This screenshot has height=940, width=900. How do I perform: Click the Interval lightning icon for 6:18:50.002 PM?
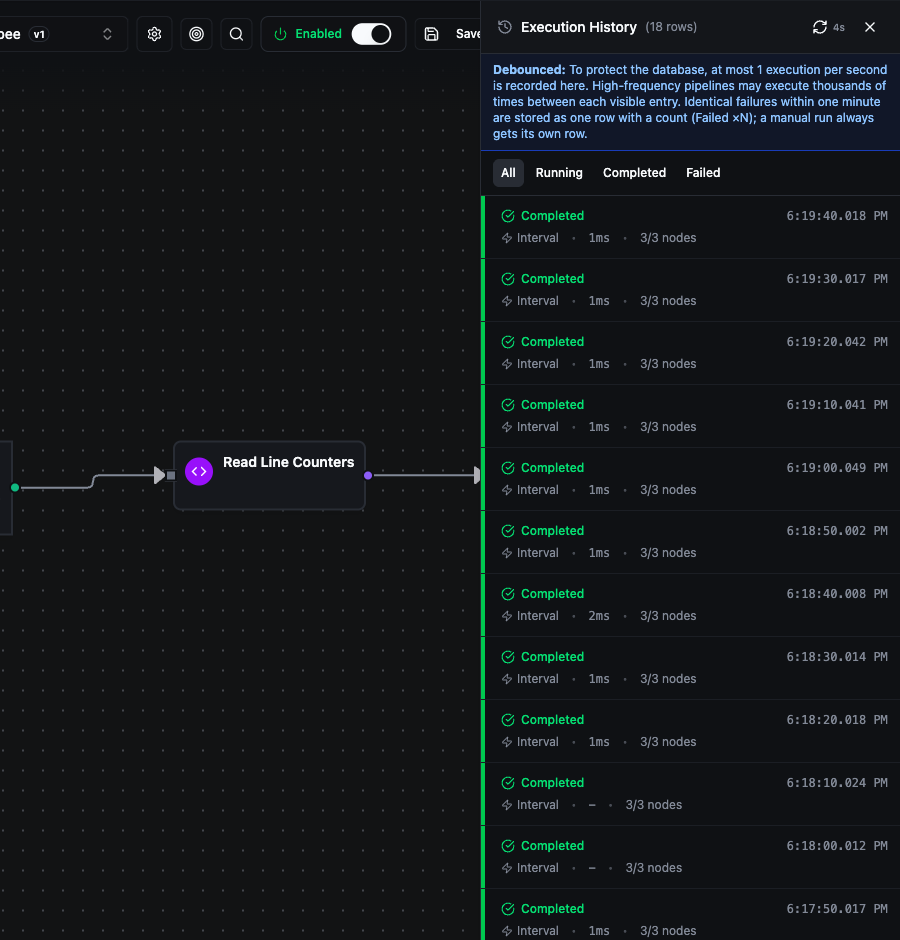507,553
